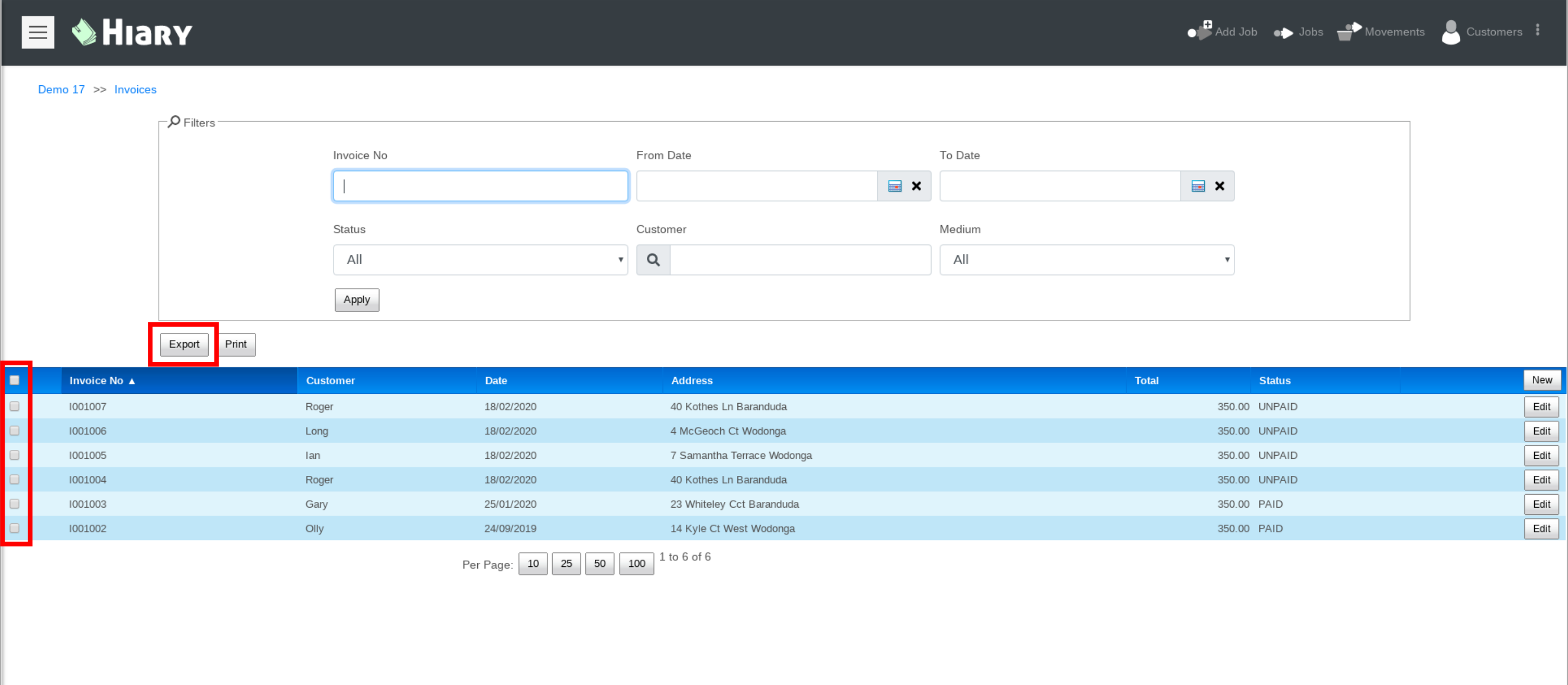Image resolution: width=1568 pixels, height=685 pixels.
Task: Click the Customer filter text field
Action: [800, 261]
